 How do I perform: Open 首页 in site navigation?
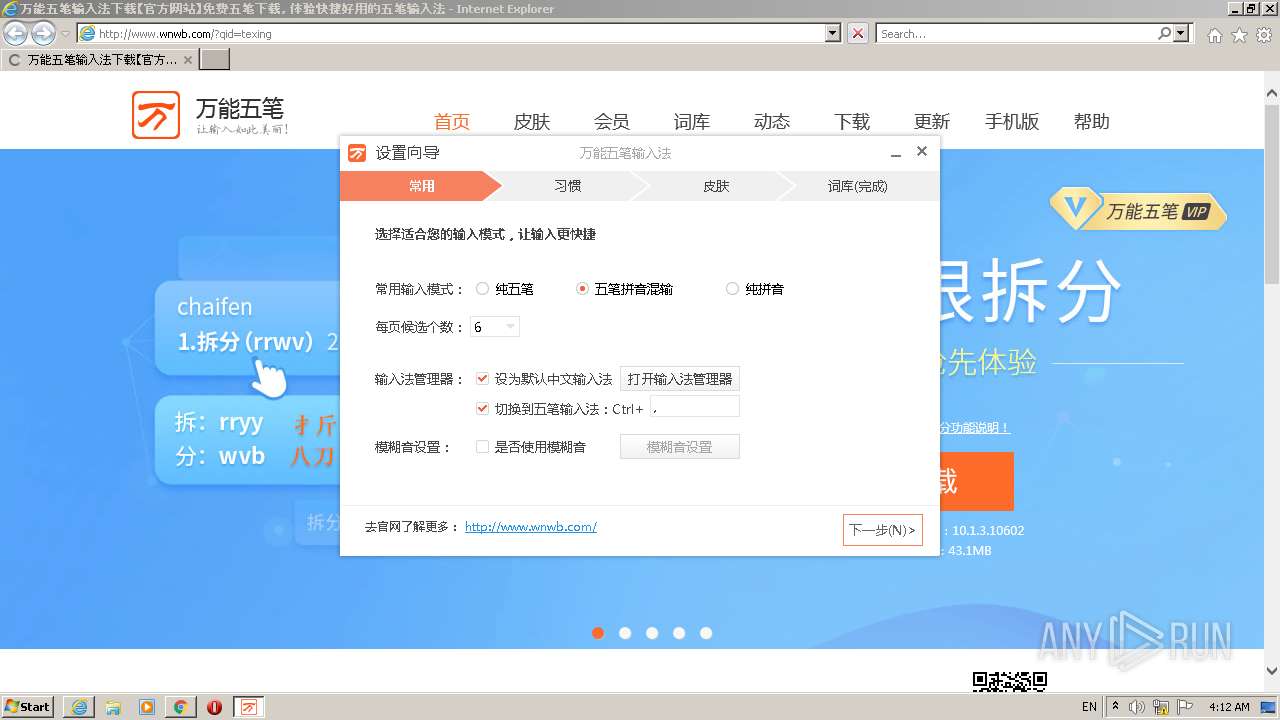(452, 122)
